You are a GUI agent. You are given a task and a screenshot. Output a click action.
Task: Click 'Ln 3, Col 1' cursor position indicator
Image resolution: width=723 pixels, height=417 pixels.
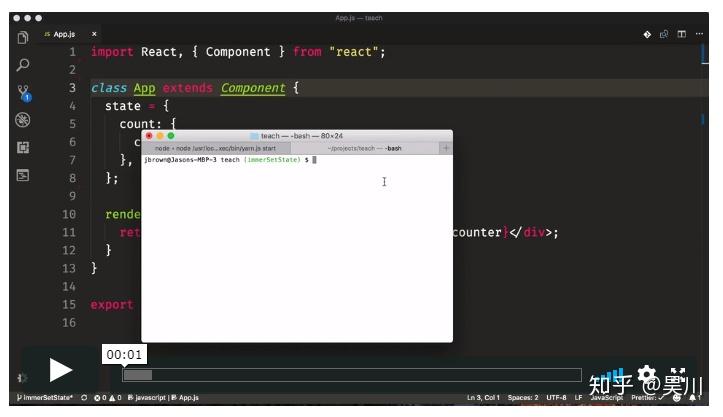point(483,398)
